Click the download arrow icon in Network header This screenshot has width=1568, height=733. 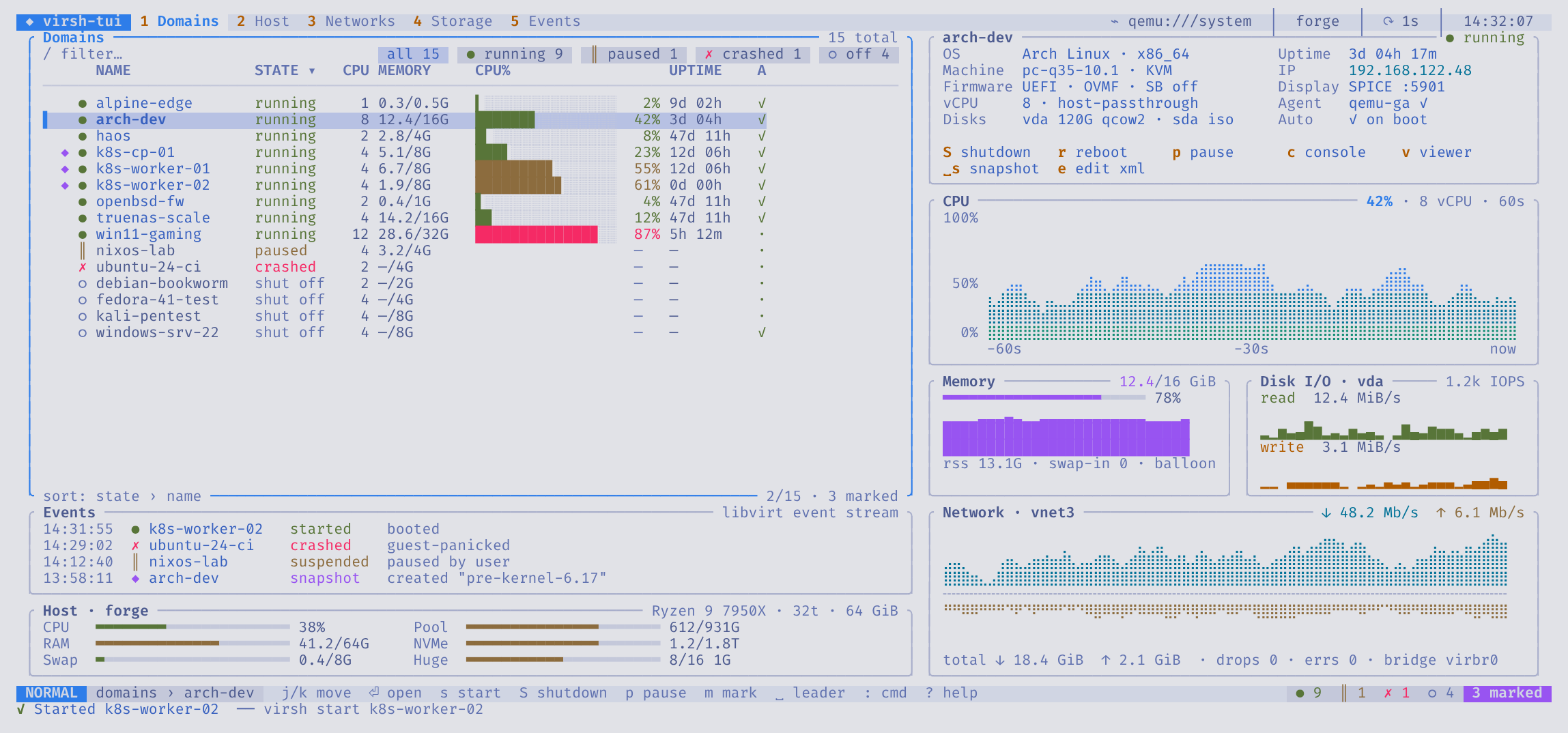coord(1326,513)
